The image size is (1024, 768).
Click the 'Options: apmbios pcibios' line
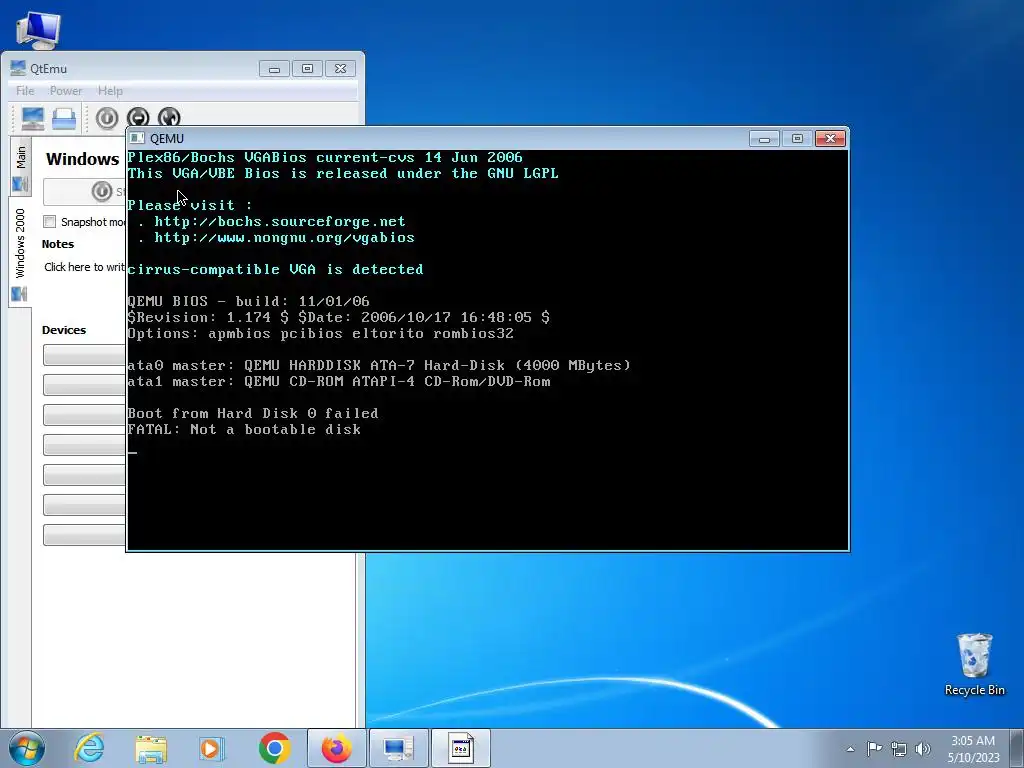pos(321,334)
